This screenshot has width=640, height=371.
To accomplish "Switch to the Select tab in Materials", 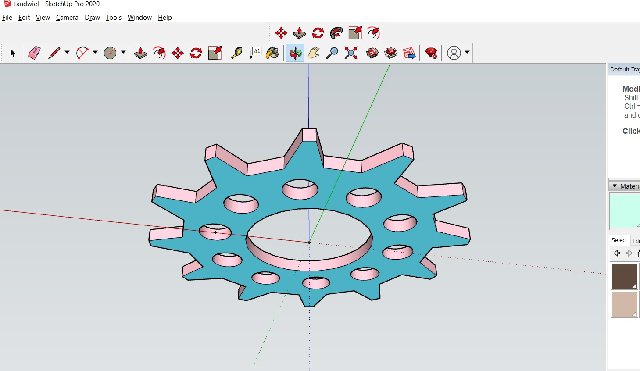I will [618, 240].
